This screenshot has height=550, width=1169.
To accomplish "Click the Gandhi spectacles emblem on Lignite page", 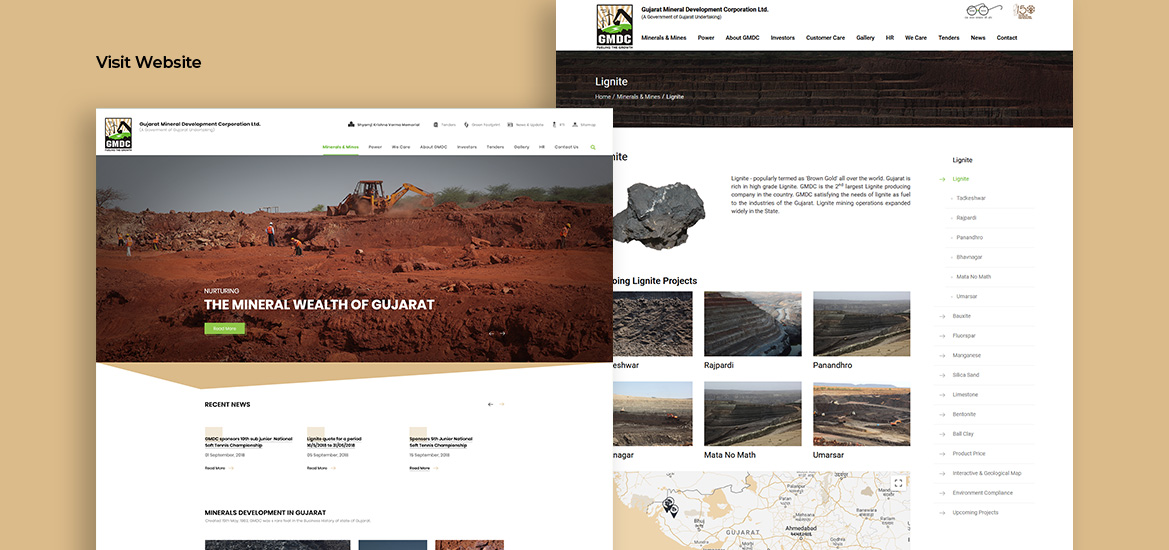I will (x=984, y=10).
